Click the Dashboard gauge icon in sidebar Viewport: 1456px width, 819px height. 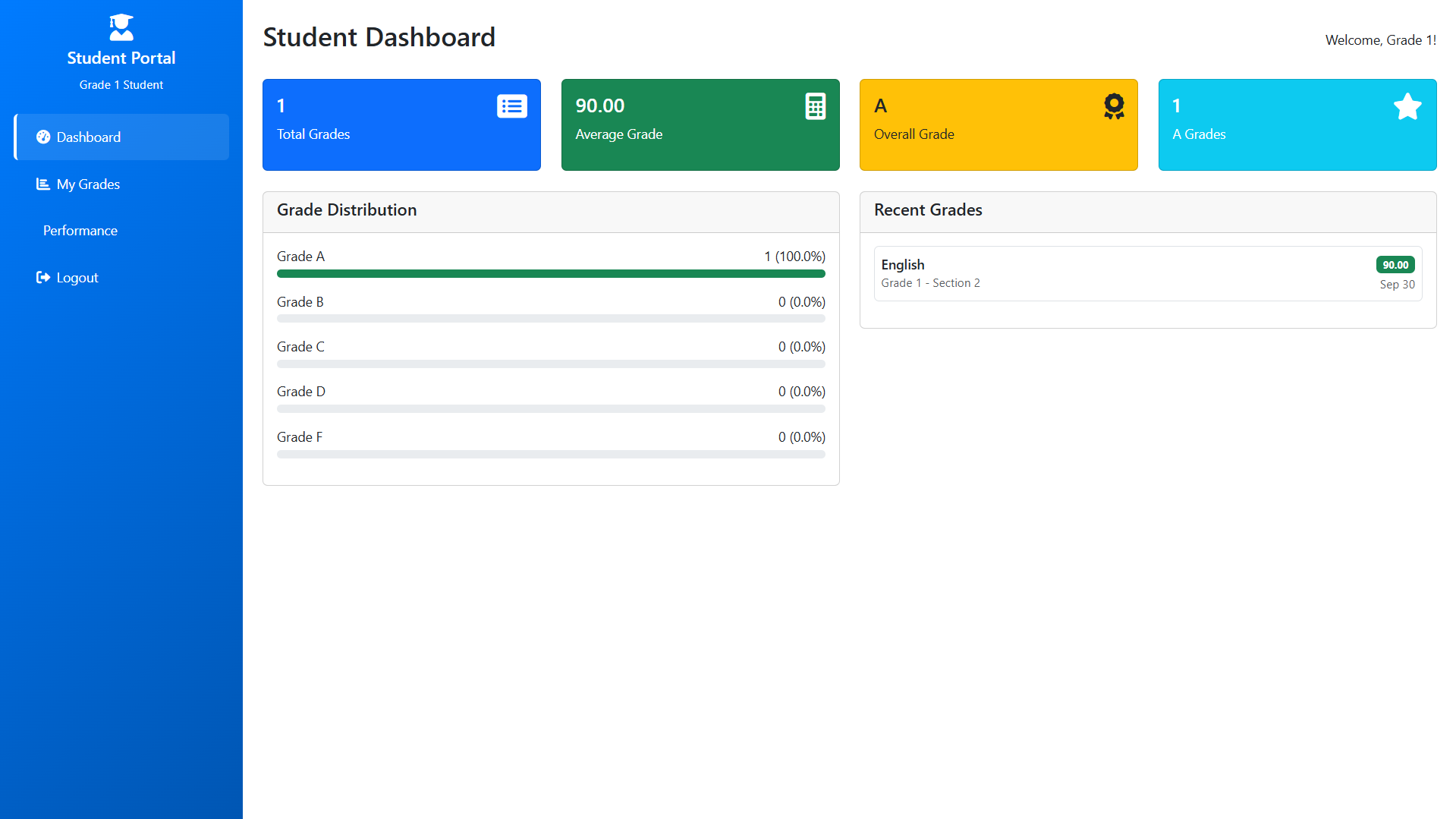(x=43, y=137)
